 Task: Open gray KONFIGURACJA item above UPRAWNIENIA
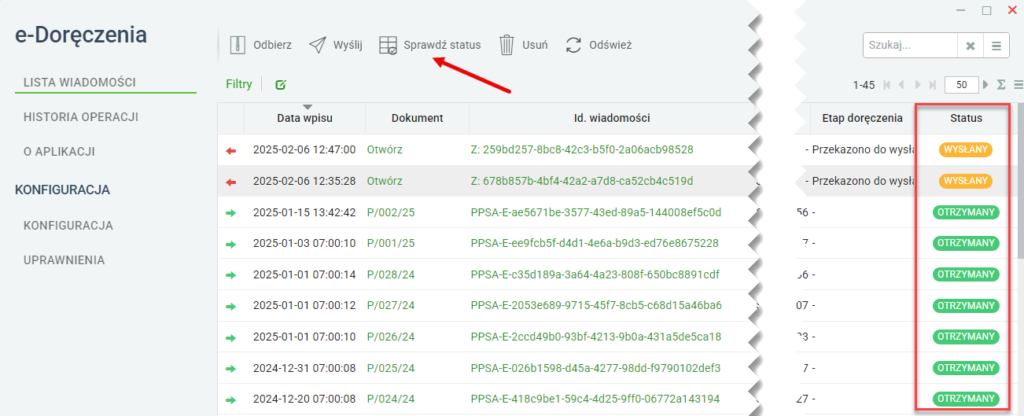pyautogui.click(x=69, y=225)
